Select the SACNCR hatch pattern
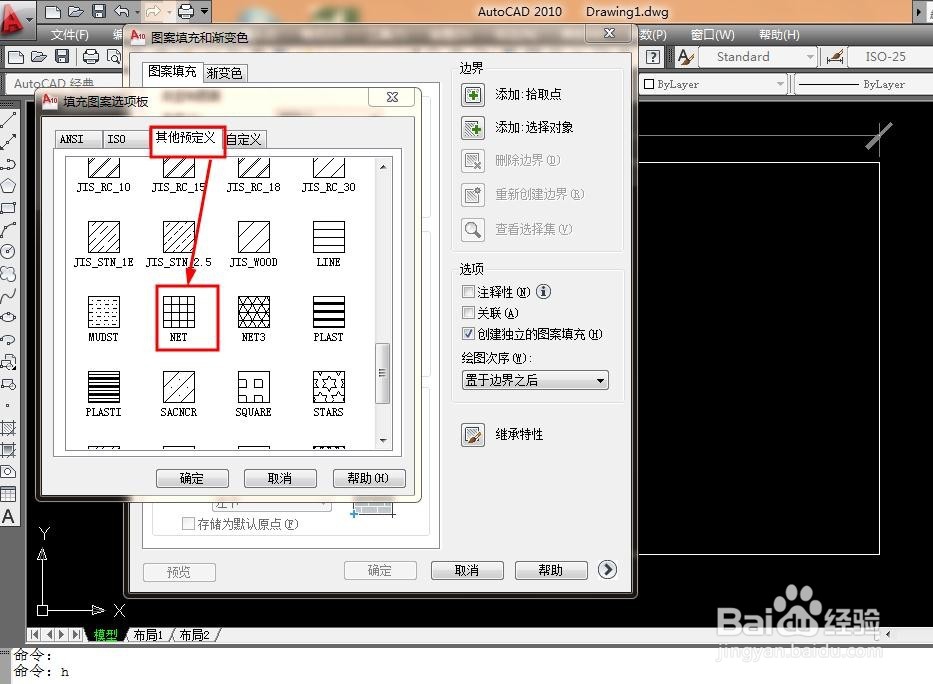 coord(179,387)
